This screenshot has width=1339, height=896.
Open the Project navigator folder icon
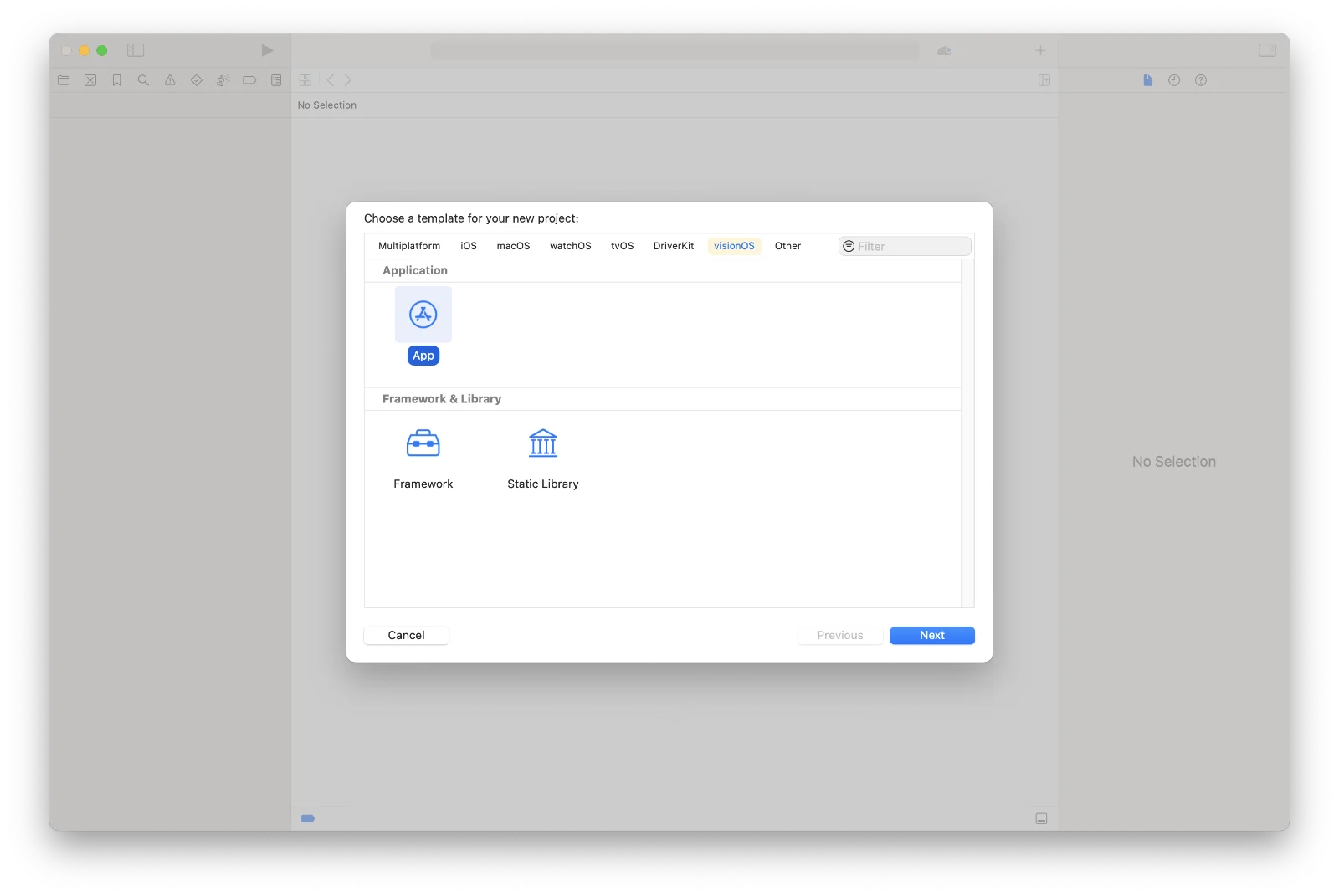(x=64, y=80)
